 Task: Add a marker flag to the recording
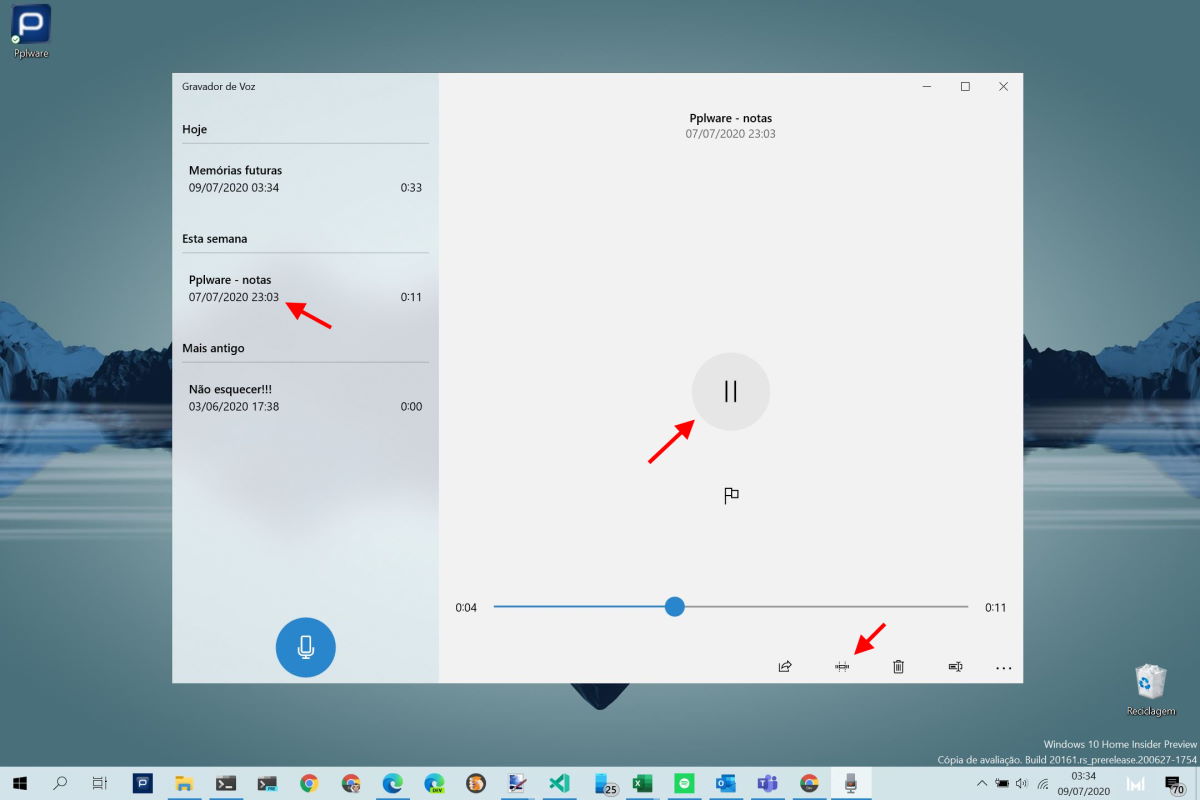pyautogui.click(x=731, y=495)
